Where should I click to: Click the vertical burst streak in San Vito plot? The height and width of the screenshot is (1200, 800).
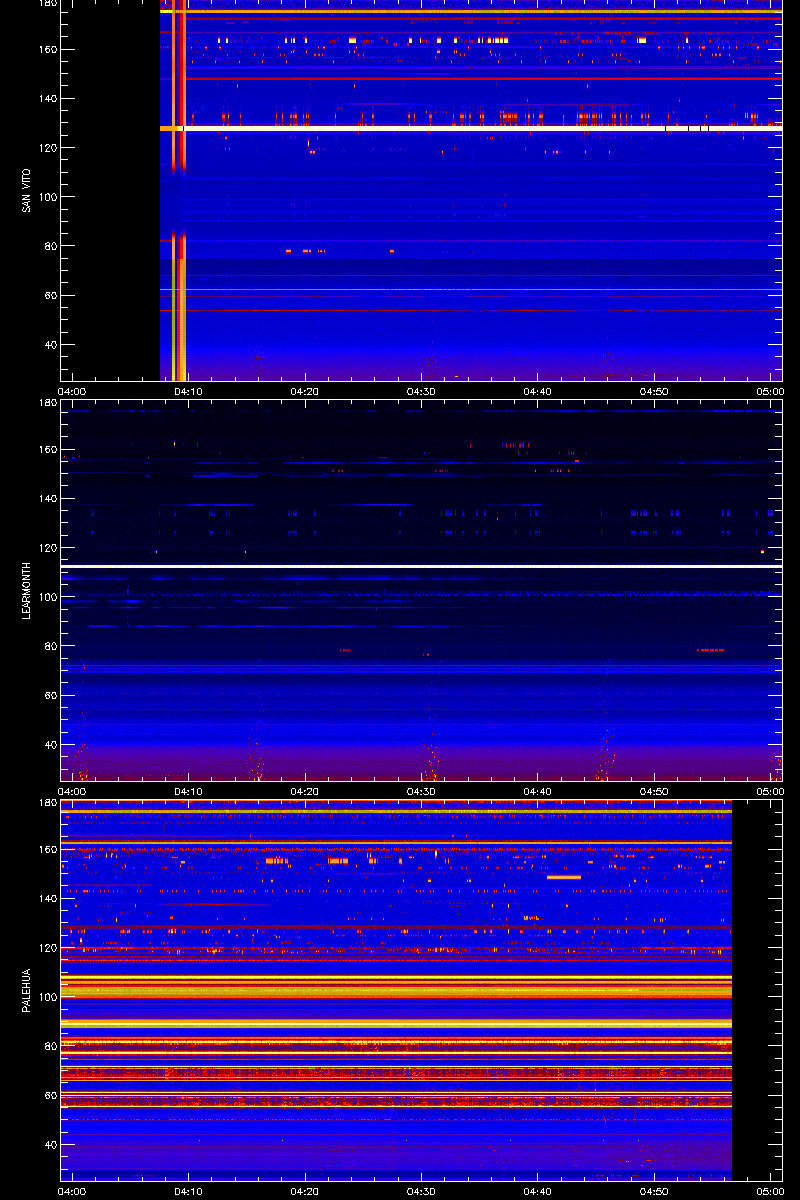179,190
